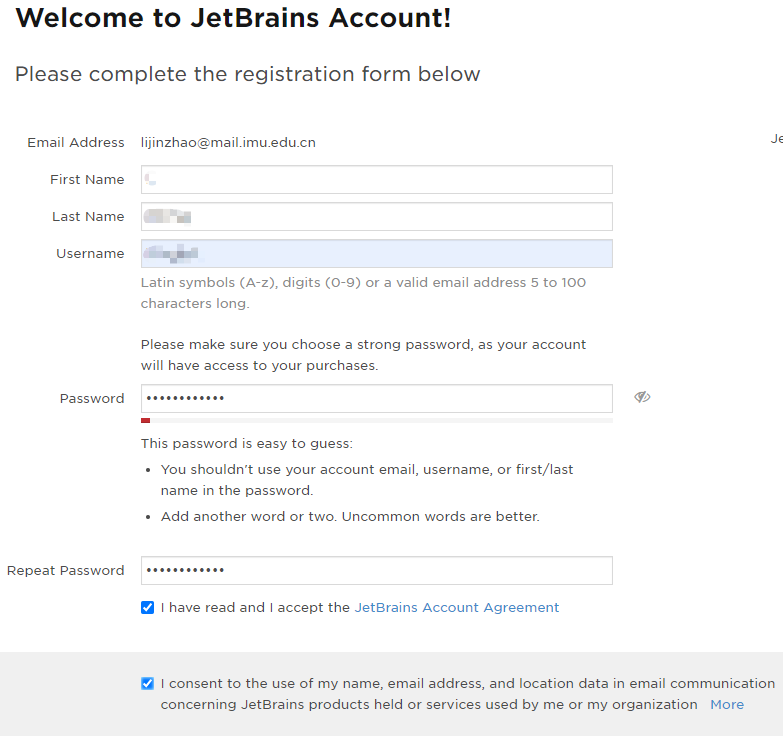Viewport: 783px width, 744px height.
Task: Uncheck the JetBrains Account Agreement checkbox
Action: click(x=147, y=608)
